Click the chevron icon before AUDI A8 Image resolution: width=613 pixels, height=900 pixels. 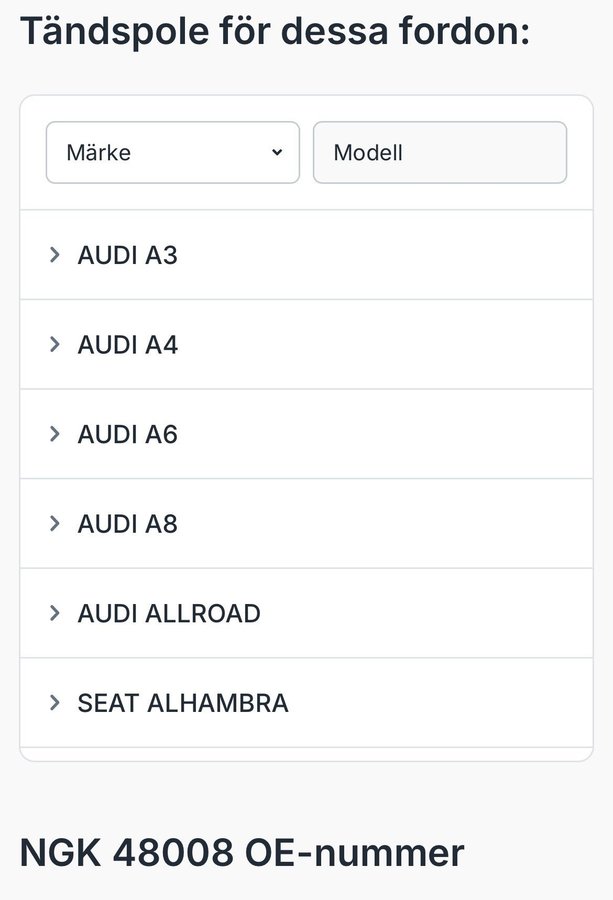55,524
